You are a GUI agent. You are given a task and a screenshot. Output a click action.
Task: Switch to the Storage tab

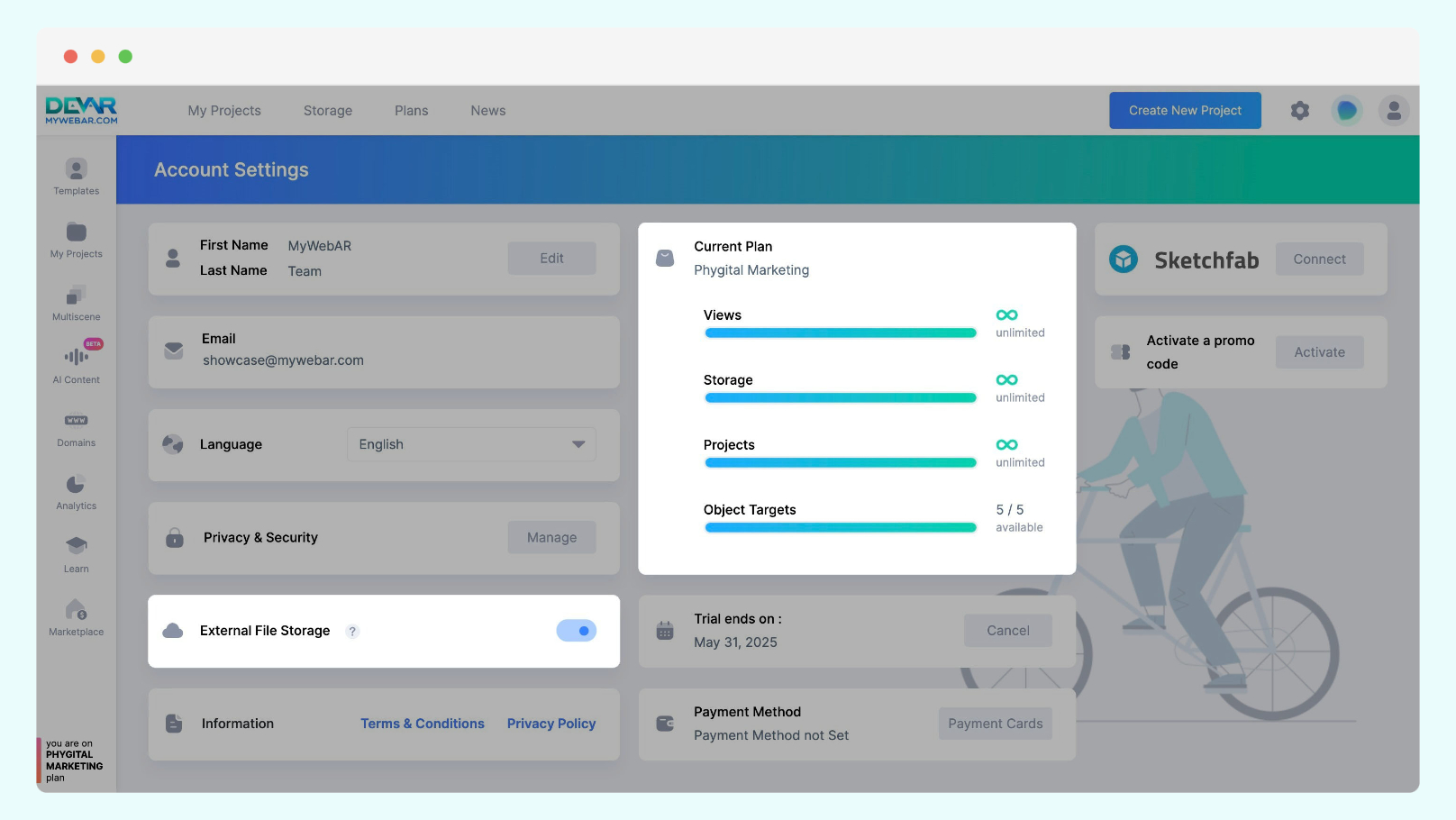pyautogui.click(x=328, y=111)
